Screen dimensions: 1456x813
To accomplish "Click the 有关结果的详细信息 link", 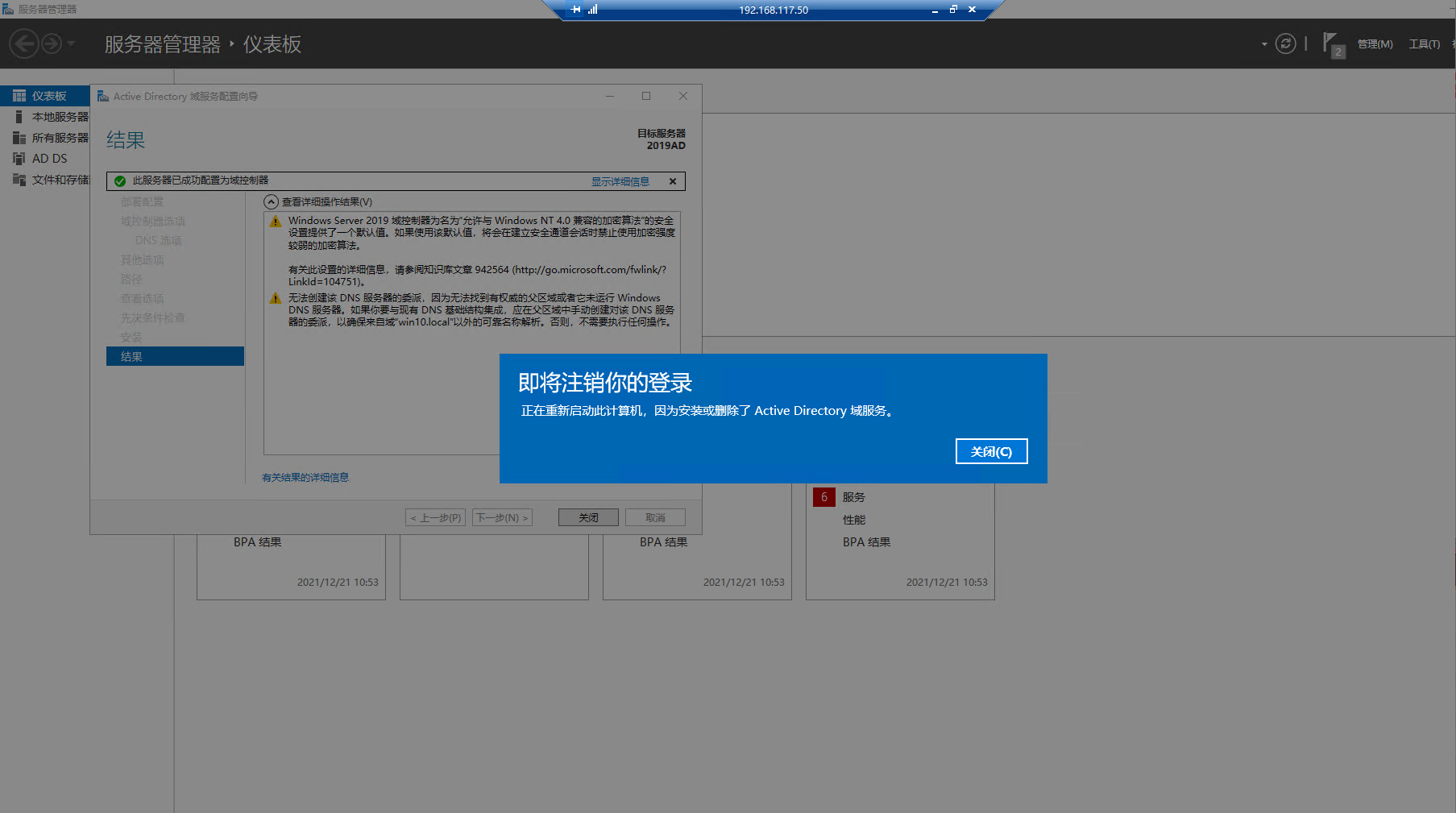I will coord(305,477).
